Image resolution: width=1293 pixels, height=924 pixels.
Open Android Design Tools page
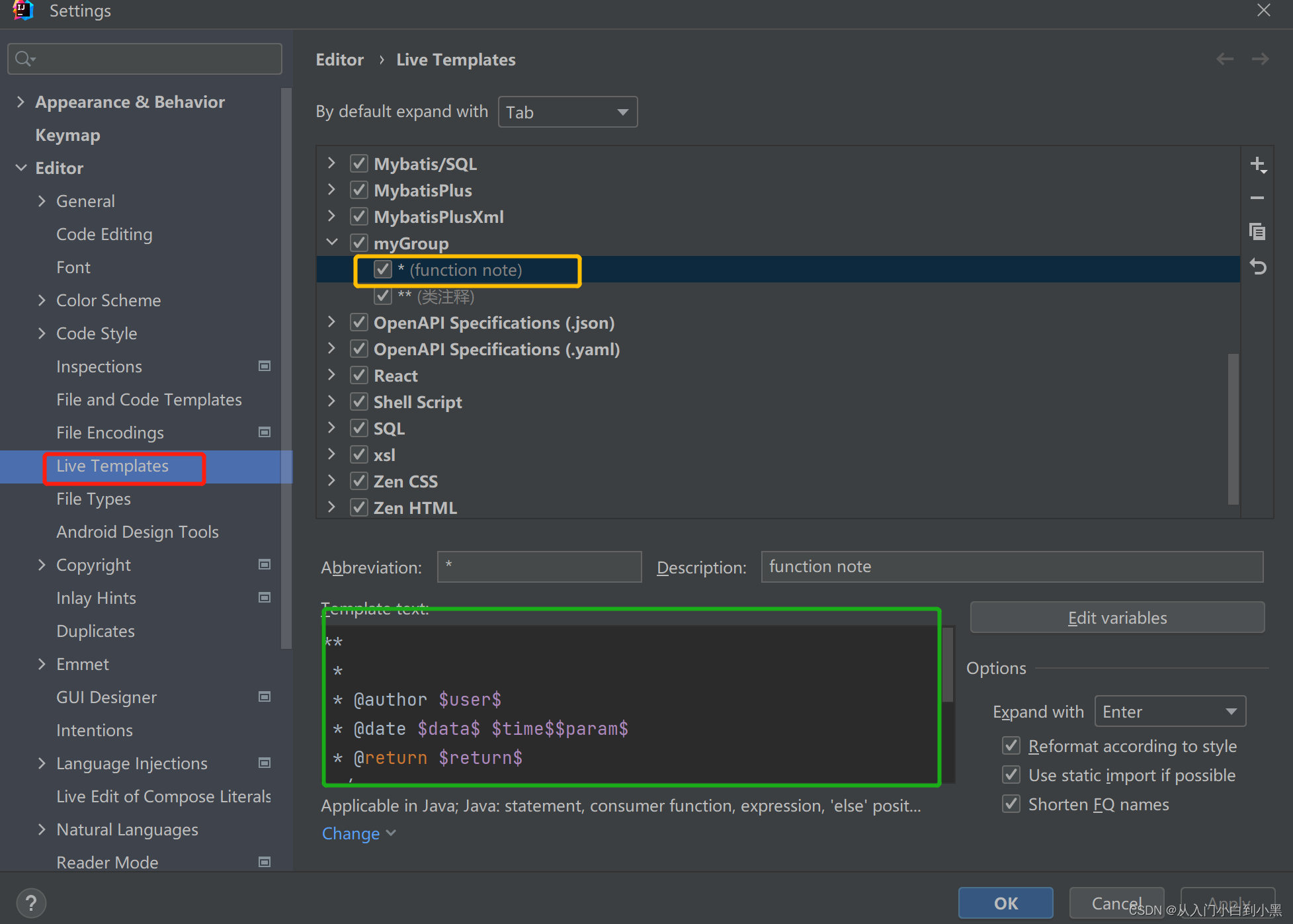[x=138, y=532]
